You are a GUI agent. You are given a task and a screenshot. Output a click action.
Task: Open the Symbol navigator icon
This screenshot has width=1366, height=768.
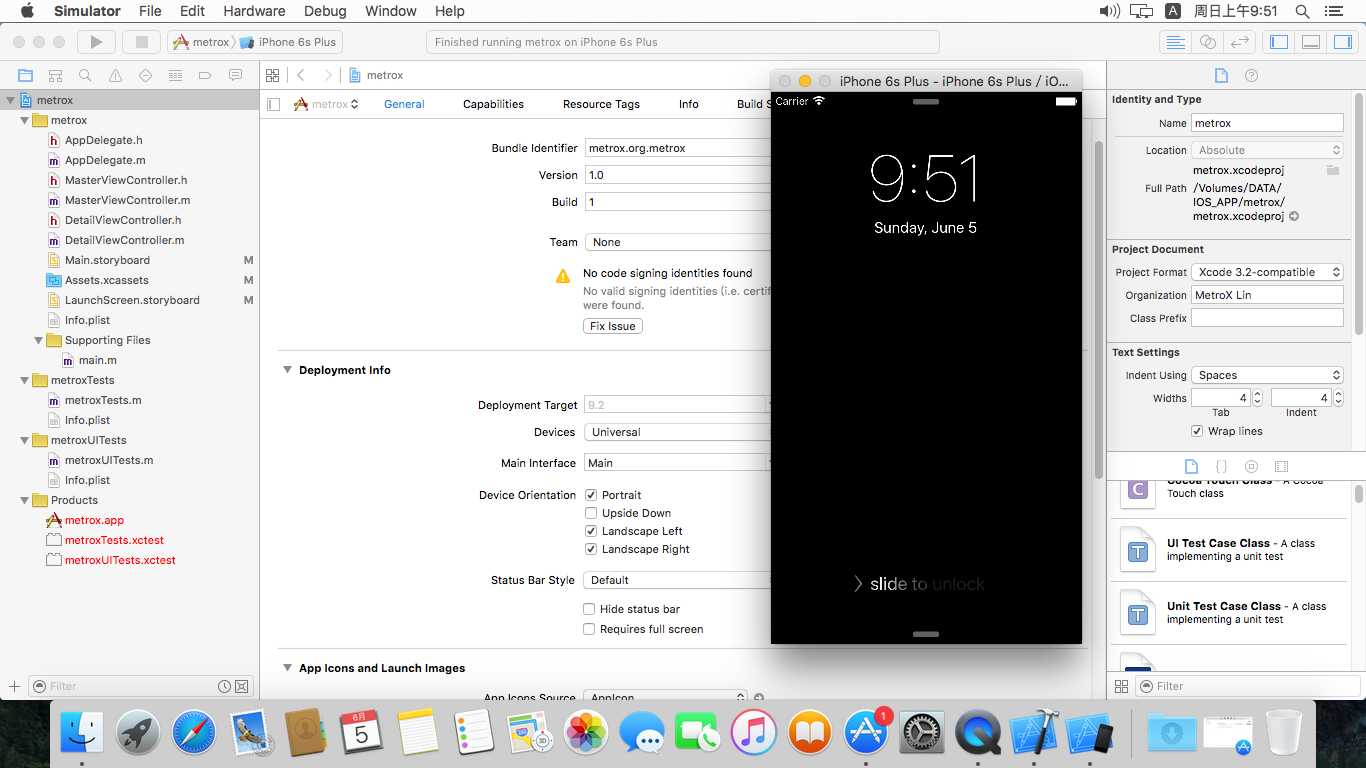click(56, 75)
